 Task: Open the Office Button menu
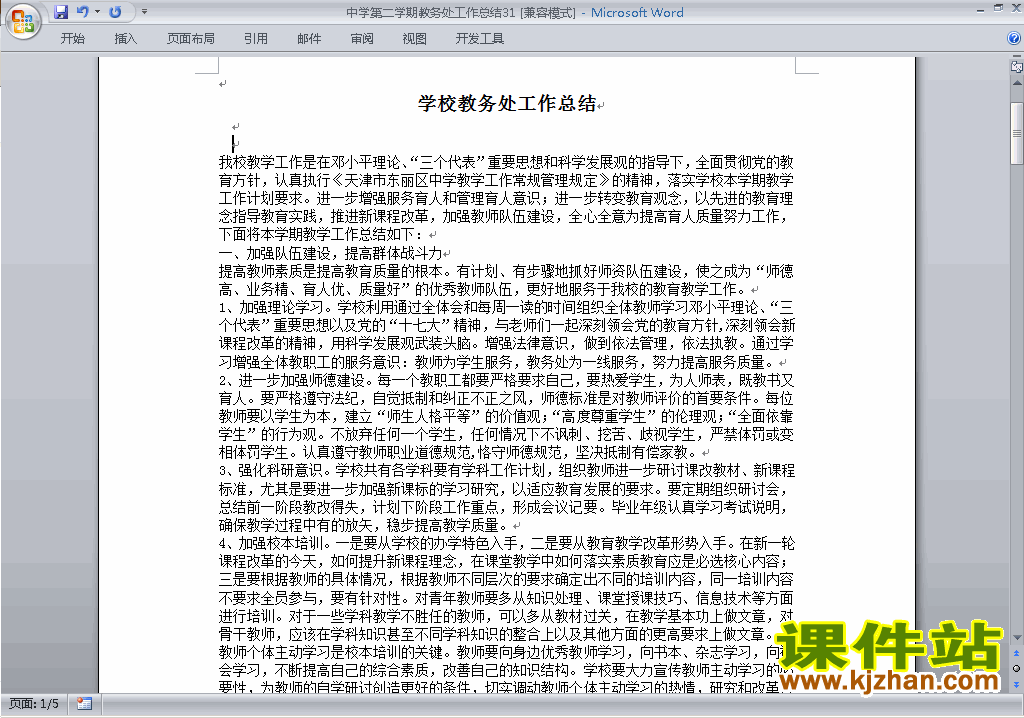pos(23,21)
